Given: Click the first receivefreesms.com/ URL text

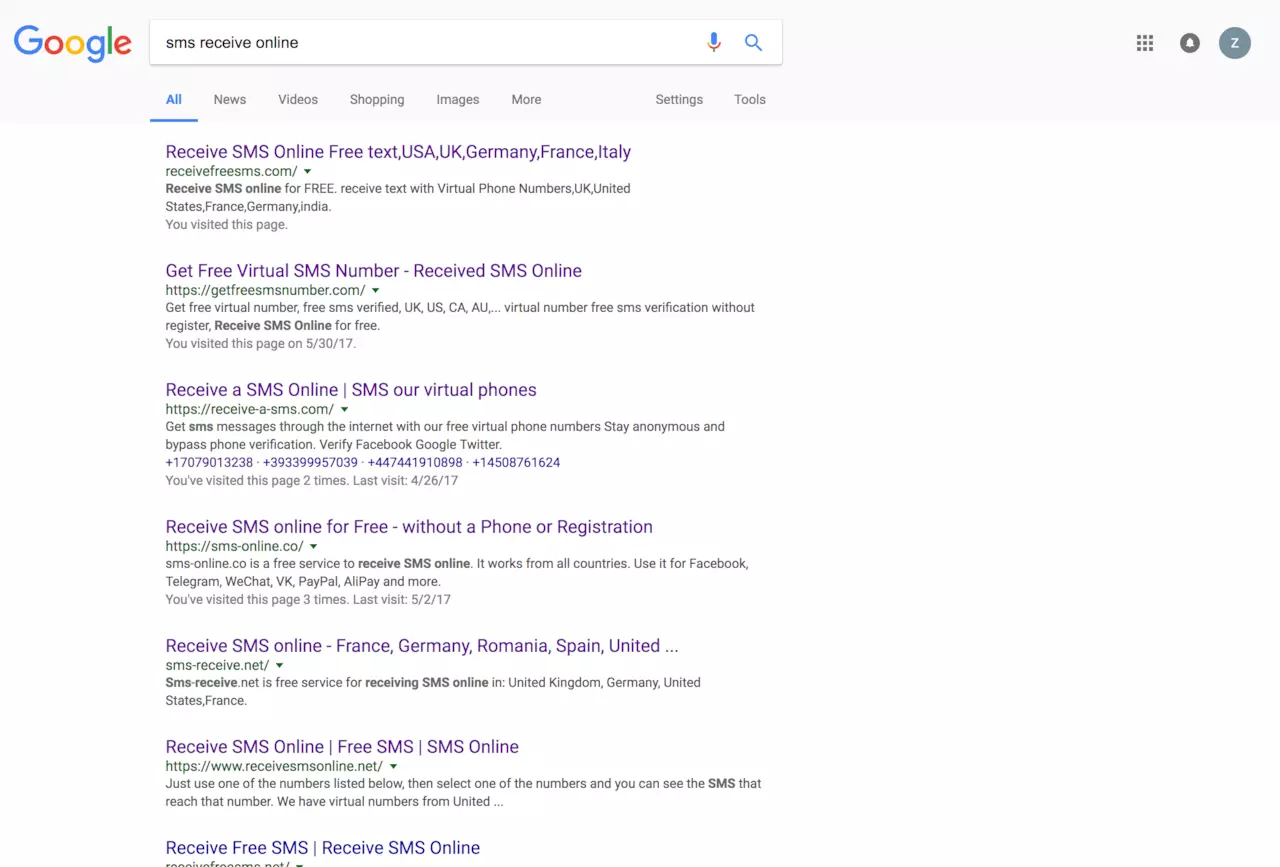Looking at the screenshot, I should [x=231, y=172].
